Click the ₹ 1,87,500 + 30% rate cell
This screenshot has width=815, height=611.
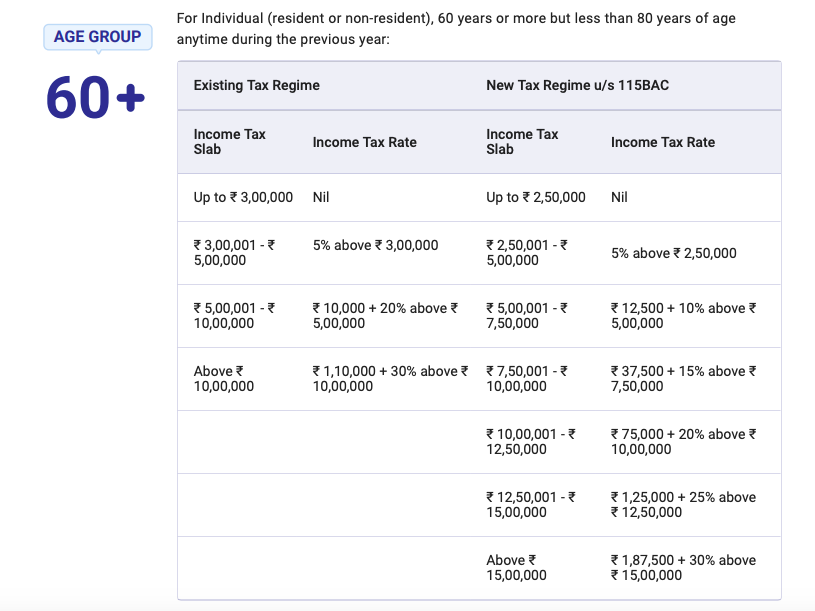[x=683, y=568]
